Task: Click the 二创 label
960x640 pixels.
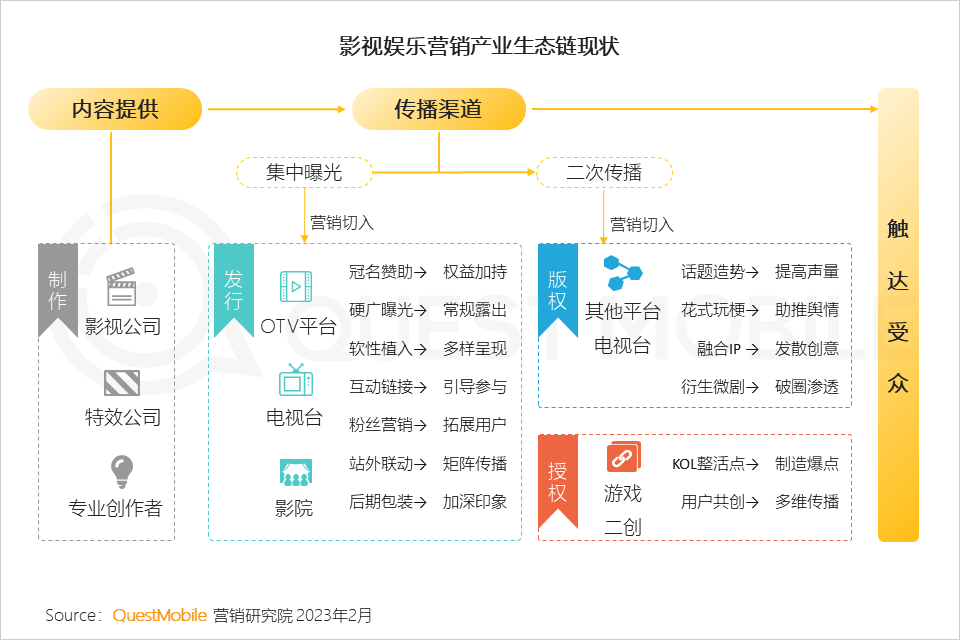Action: pos(623,527)
